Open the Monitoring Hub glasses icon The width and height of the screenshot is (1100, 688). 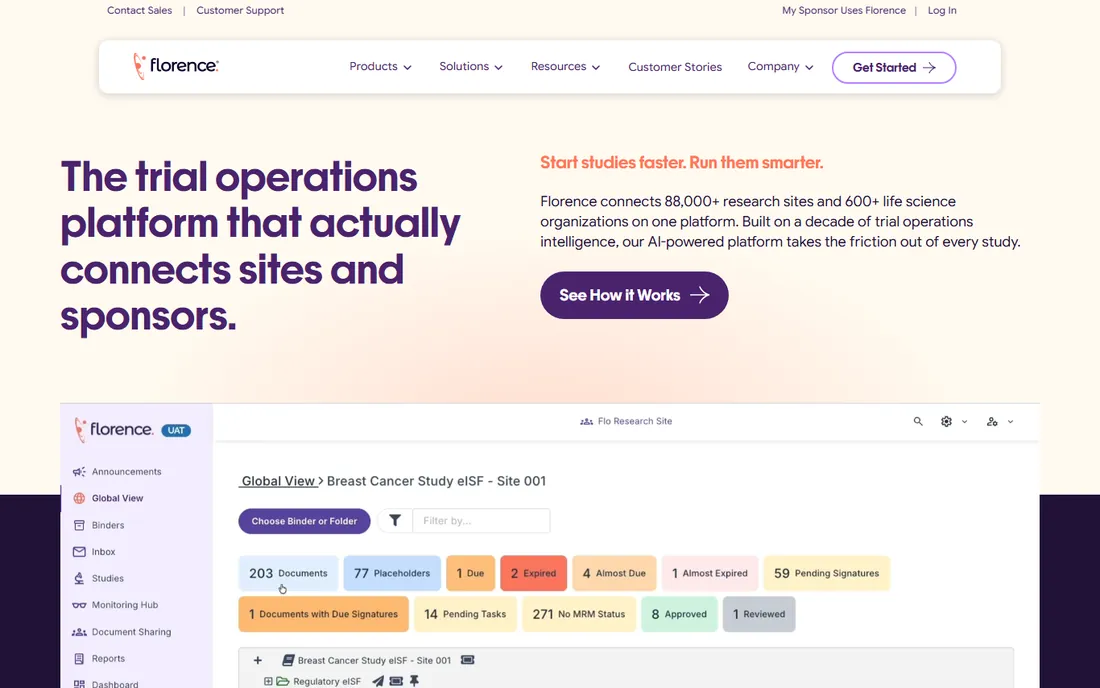79,605
